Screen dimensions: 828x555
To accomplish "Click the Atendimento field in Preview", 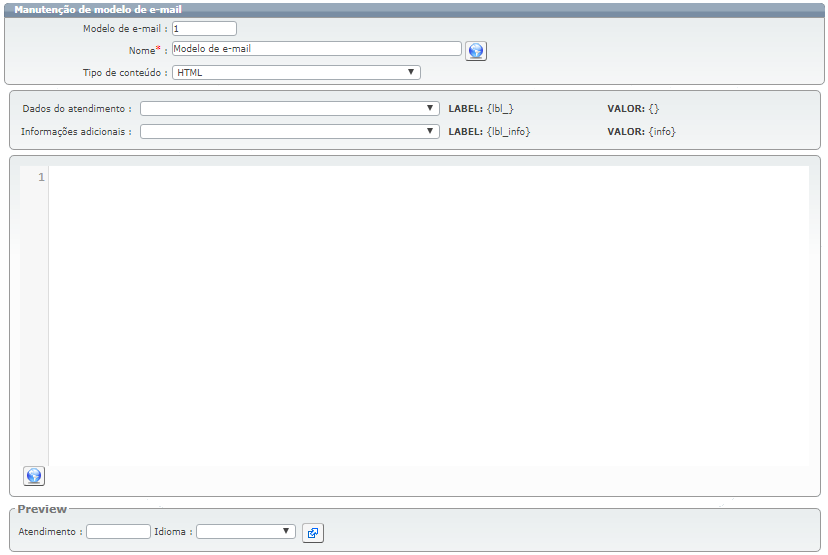I will point(118,531).
